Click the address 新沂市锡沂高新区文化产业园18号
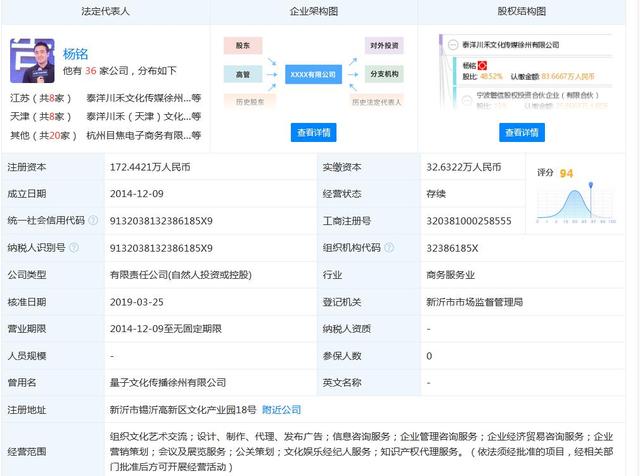 coord(183,409)
